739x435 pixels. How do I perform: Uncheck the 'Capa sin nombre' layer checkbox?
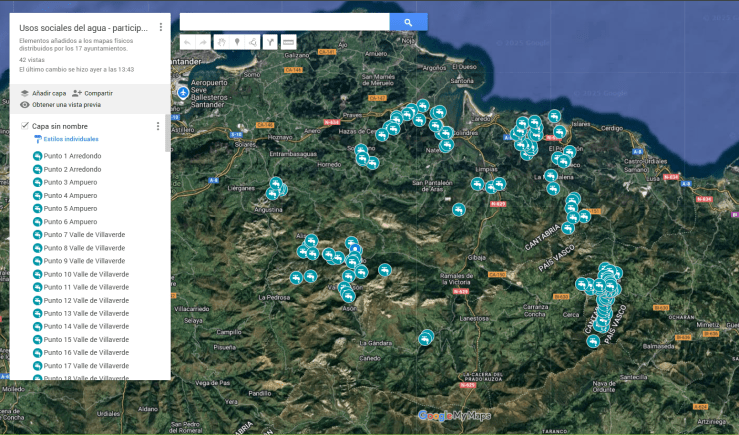25,126
